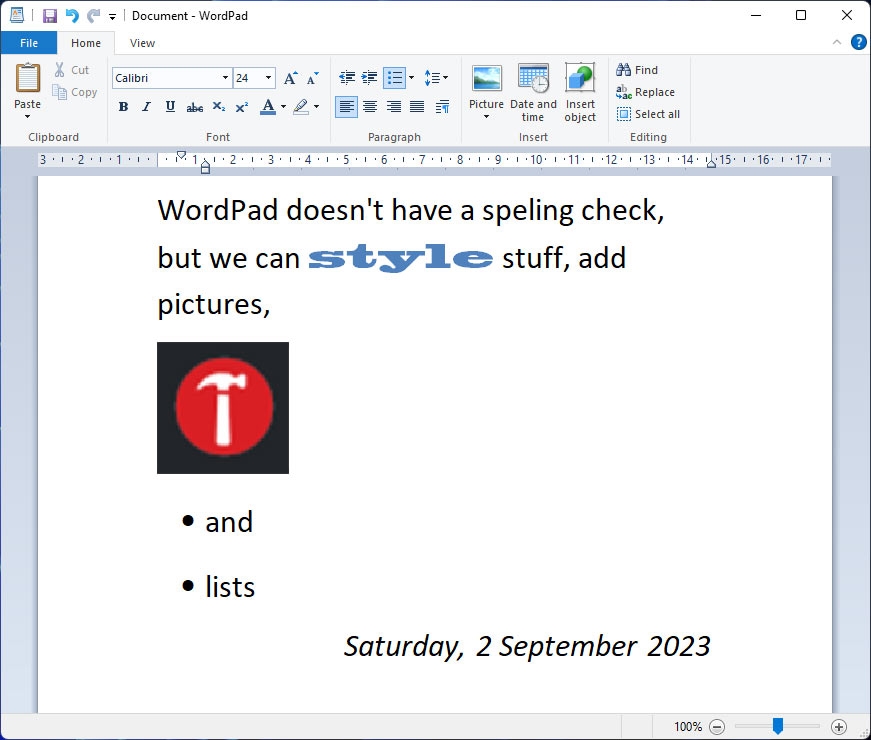Click the Grow font icon
The width and height of the screenshot is (871, 740).
click(290, 78)
